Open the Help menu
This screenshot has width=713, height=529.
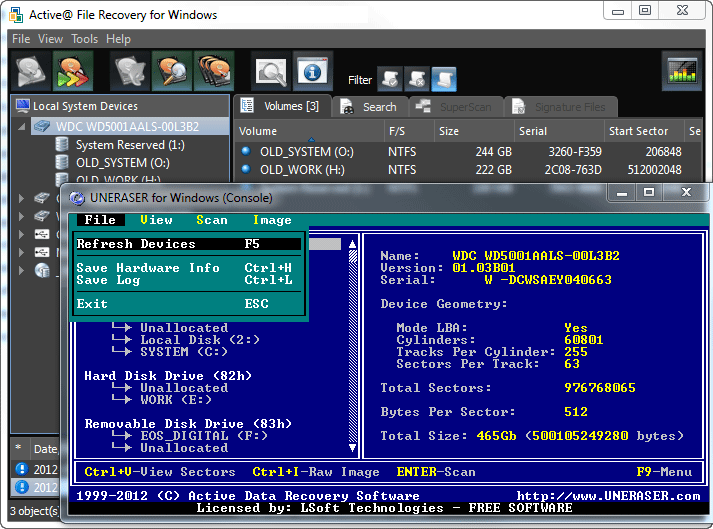pos(118,39)
